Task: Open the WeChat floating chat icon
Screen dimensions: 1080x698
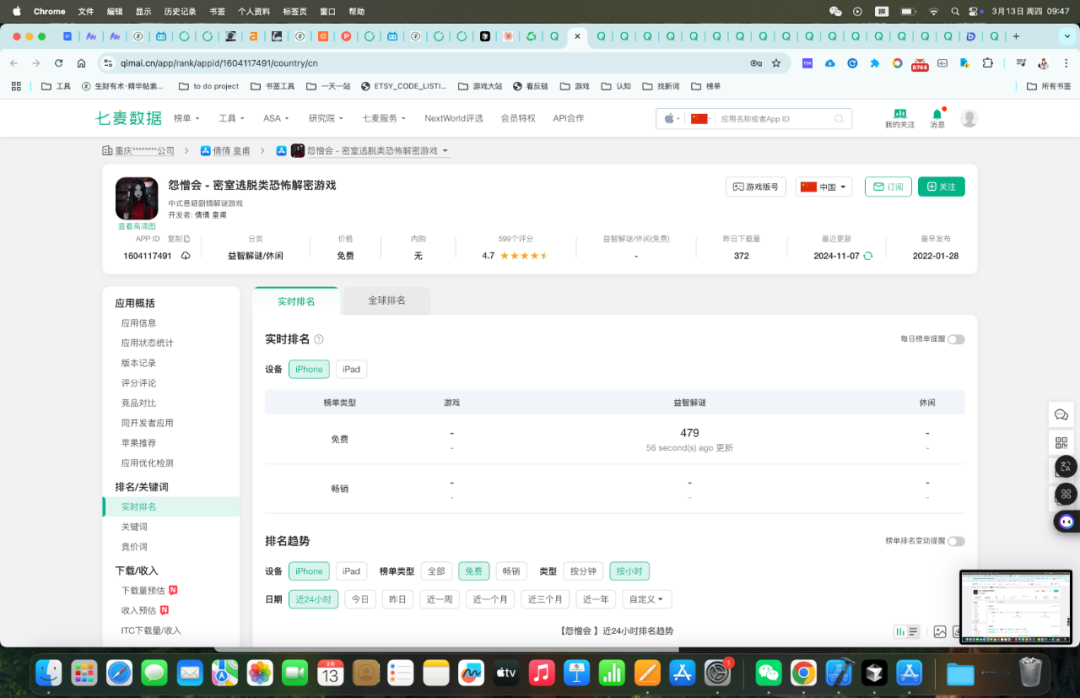Action: [1061, 415]
